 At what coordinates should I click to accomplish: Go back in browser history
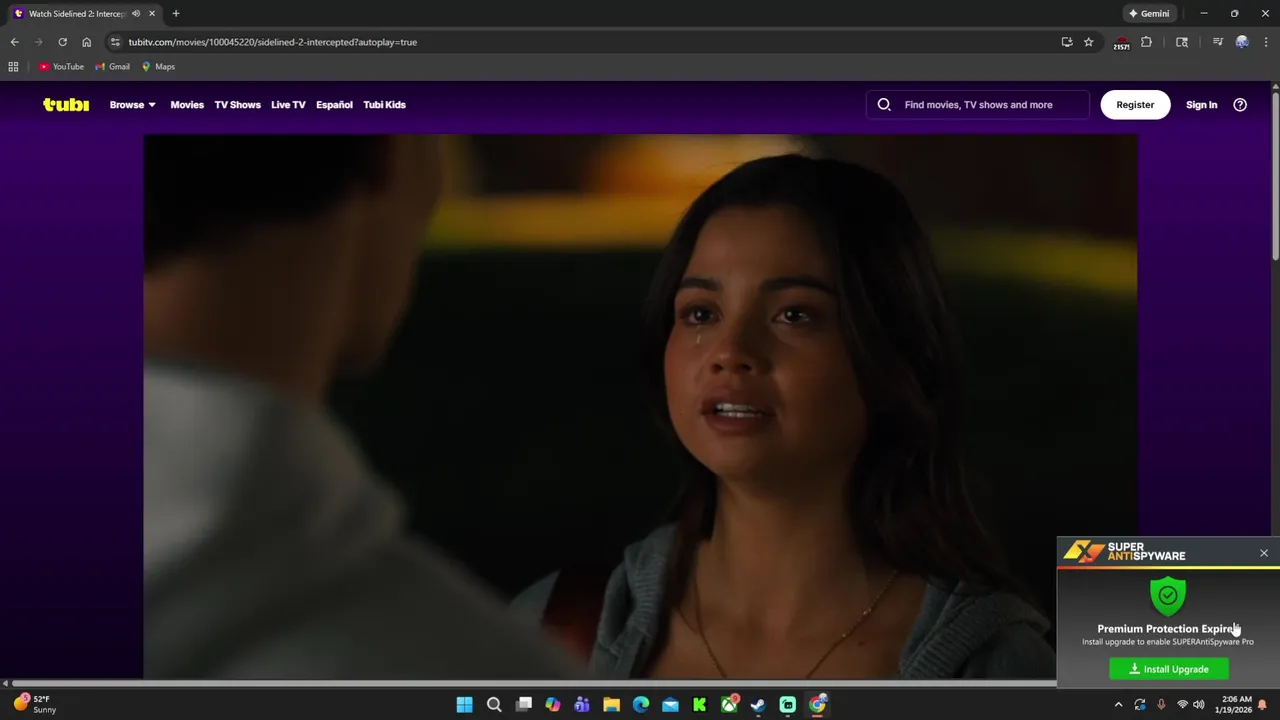14,42
